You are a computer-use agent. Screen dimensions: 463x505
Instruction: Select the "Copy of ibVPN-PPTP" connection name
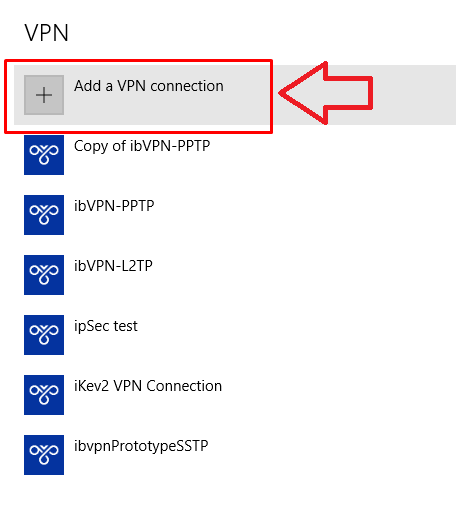click(142, 146)
